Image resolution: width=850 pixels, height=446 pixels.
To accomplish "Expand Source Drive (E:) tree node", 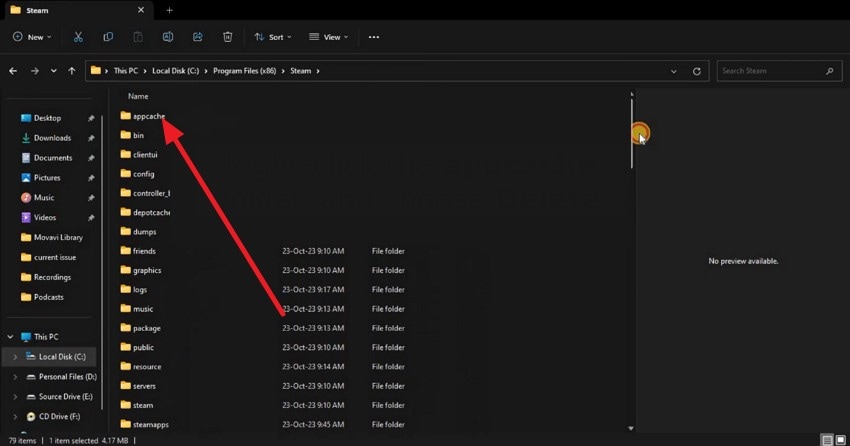I will pyautogui.click(x=15, y=397).
